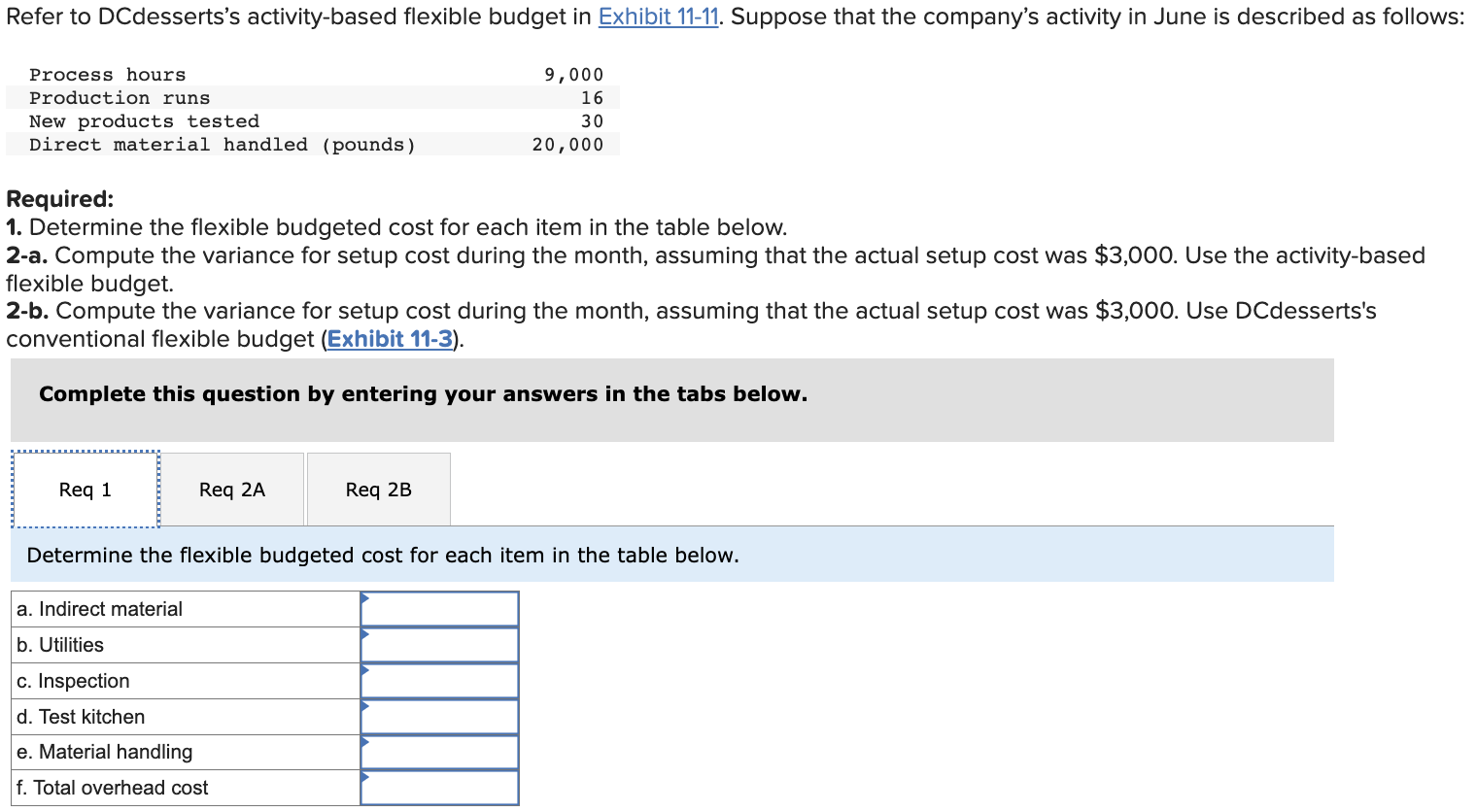Click the Material handling answer field
1477x812 pixels.
click(442, 752)
